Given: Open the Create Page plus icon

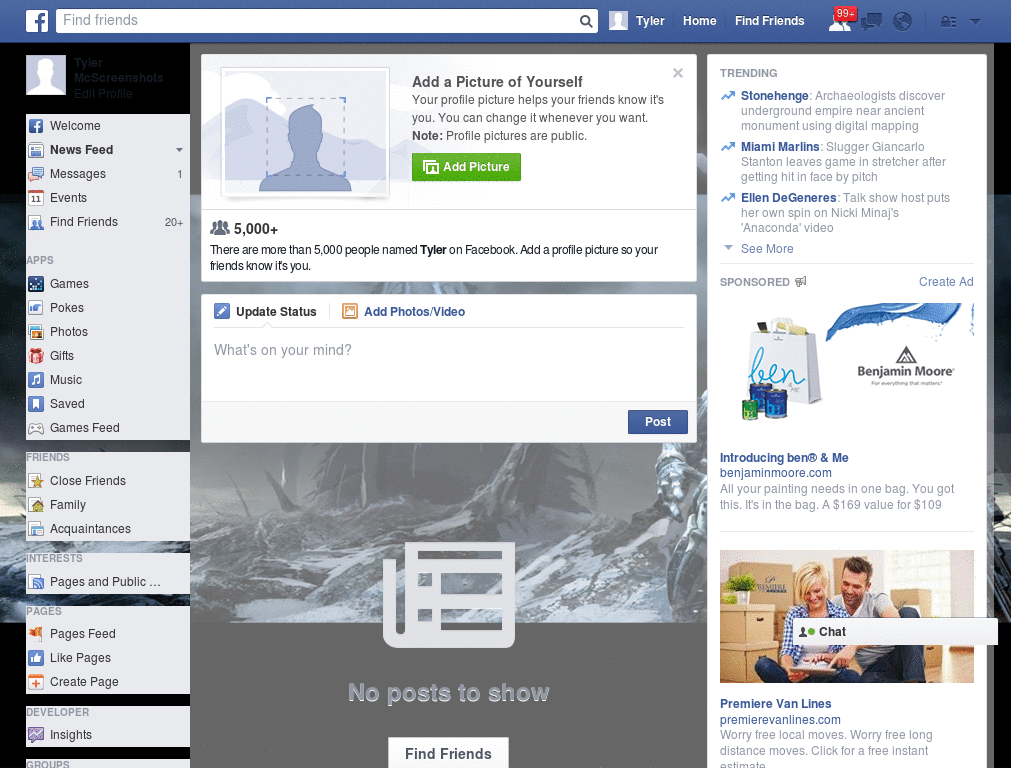Looking at the screenshot, I should [36, 682].
